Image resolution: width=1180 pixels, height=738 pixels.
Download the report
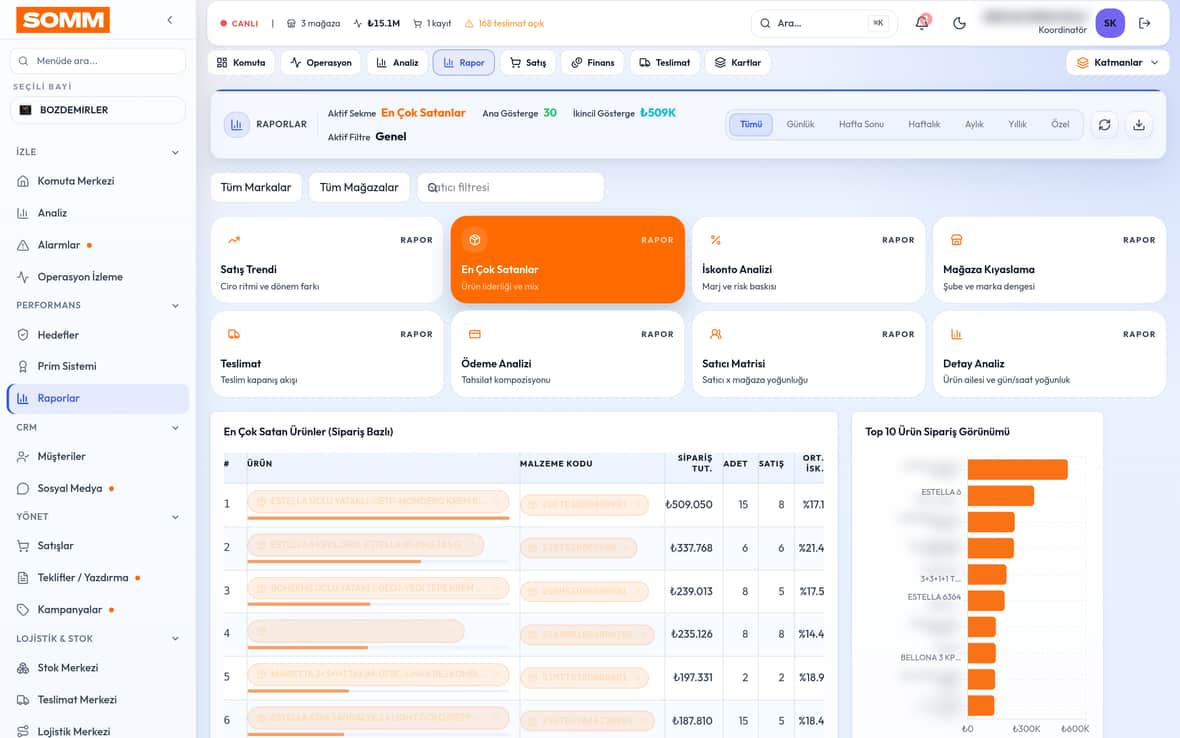[x=1139, y=125]
